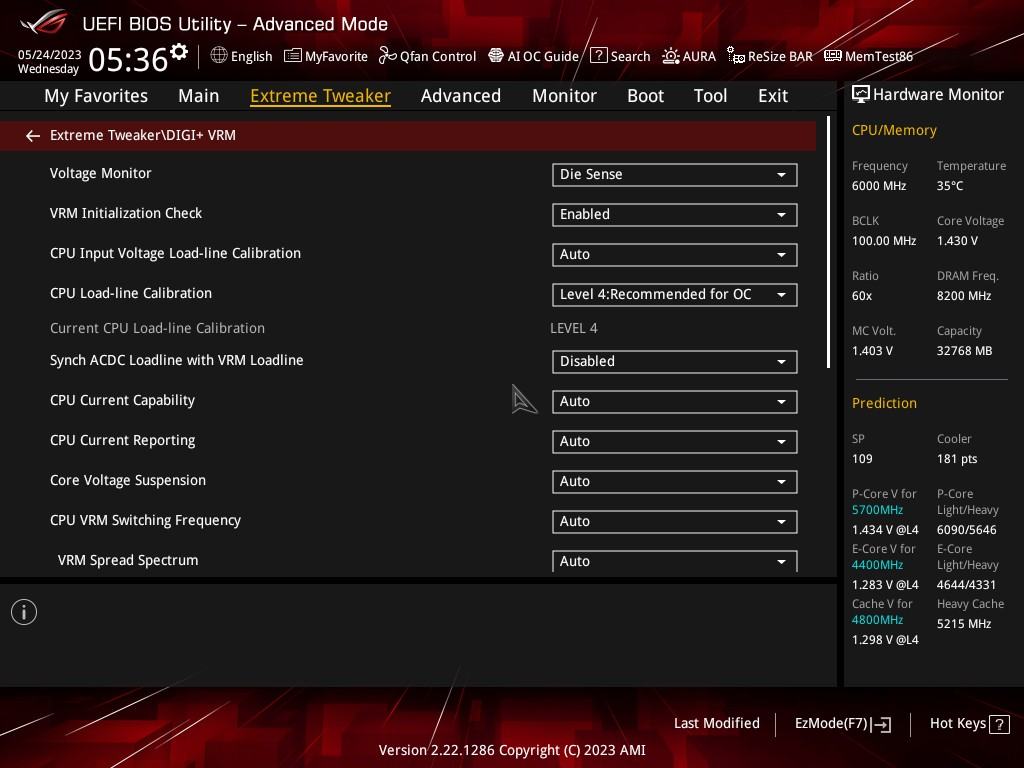Screen dimensions: 1024x768
Task: Click the CPU Current Capability label
Action: 122,400
